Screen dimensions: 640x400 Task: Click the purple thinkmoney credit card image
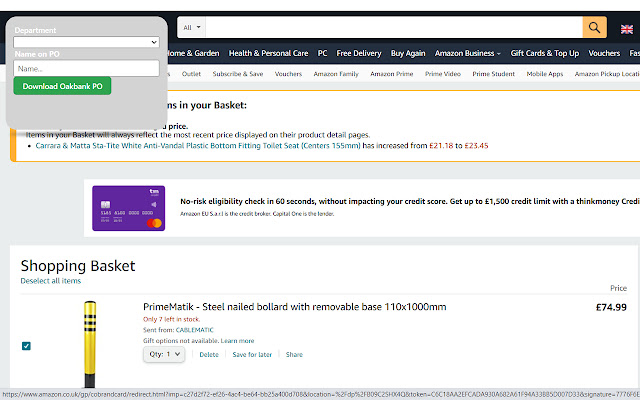(x=129, y=208)
